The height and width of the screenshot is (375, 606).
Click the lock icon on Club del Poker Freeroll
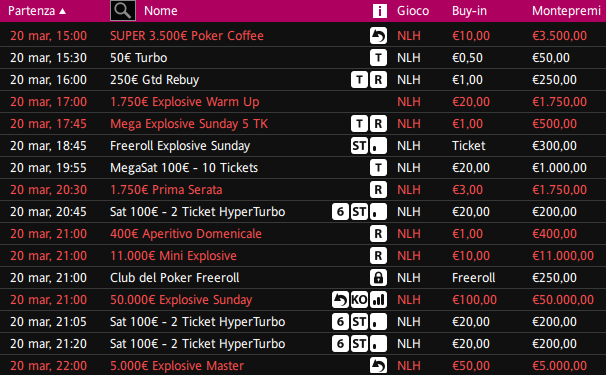click(x=378, y=278)
